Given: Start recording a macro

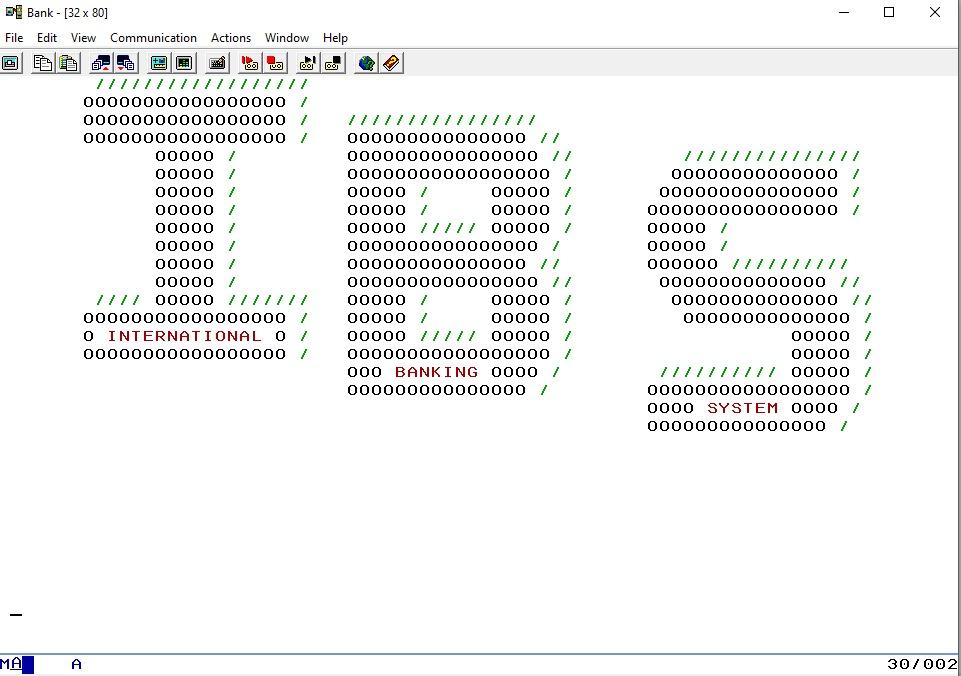Looking at the screenshot, I should [249, 63].
